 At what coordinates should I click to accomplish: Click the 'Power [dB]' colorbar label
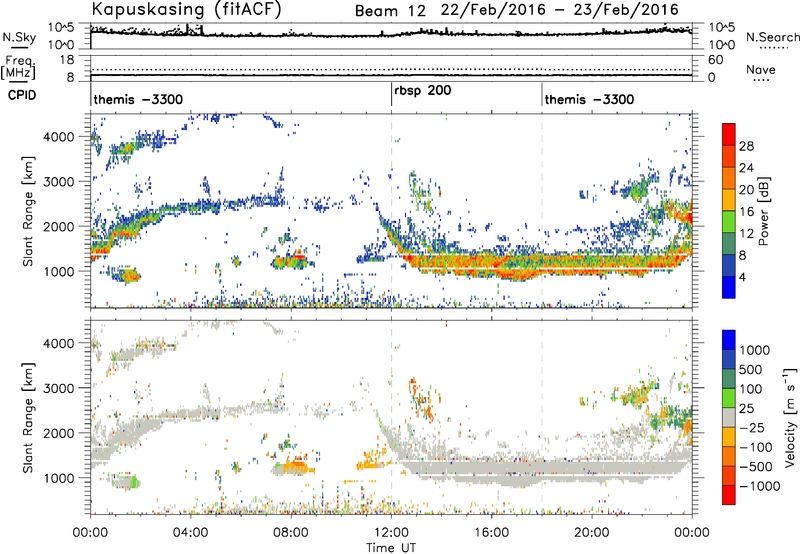click(x=763, y=211)
